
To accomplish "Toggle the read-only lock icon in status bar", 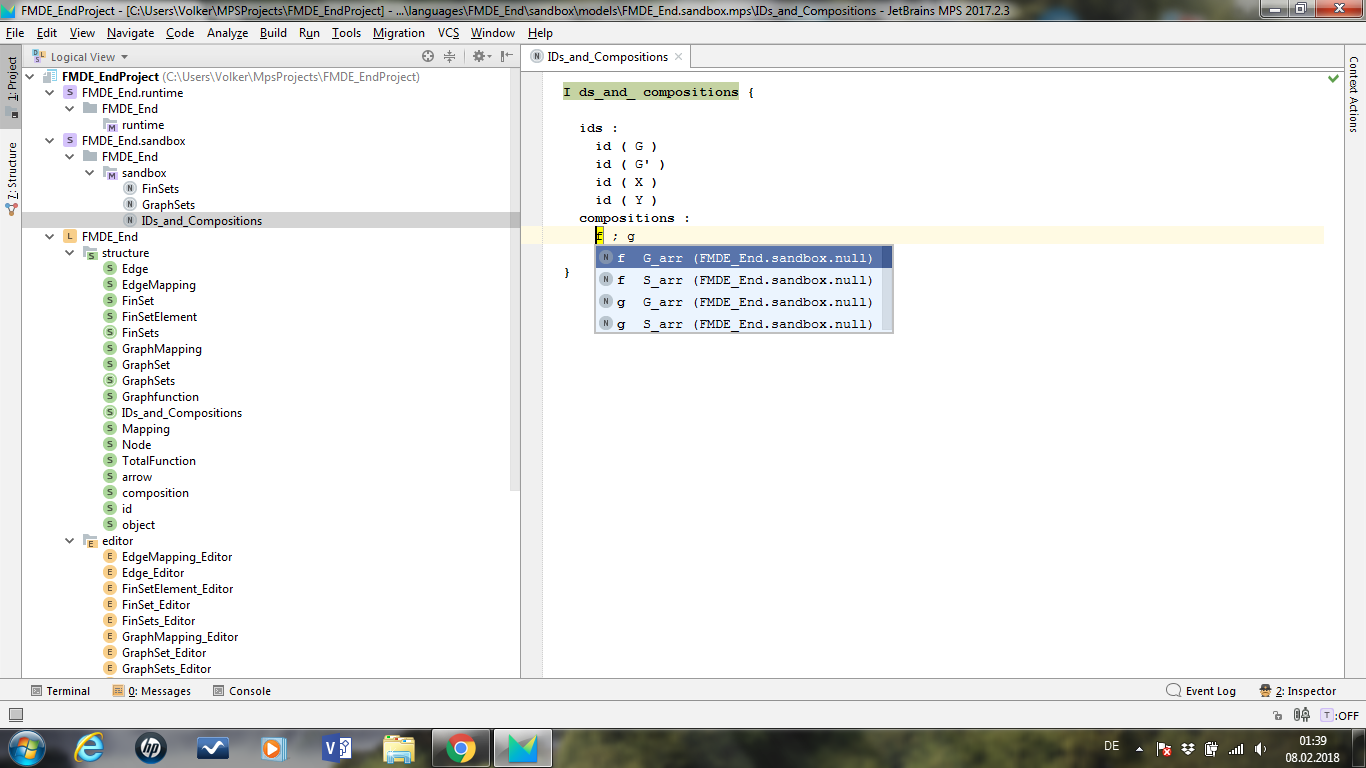I will (x=1277, y=716).
